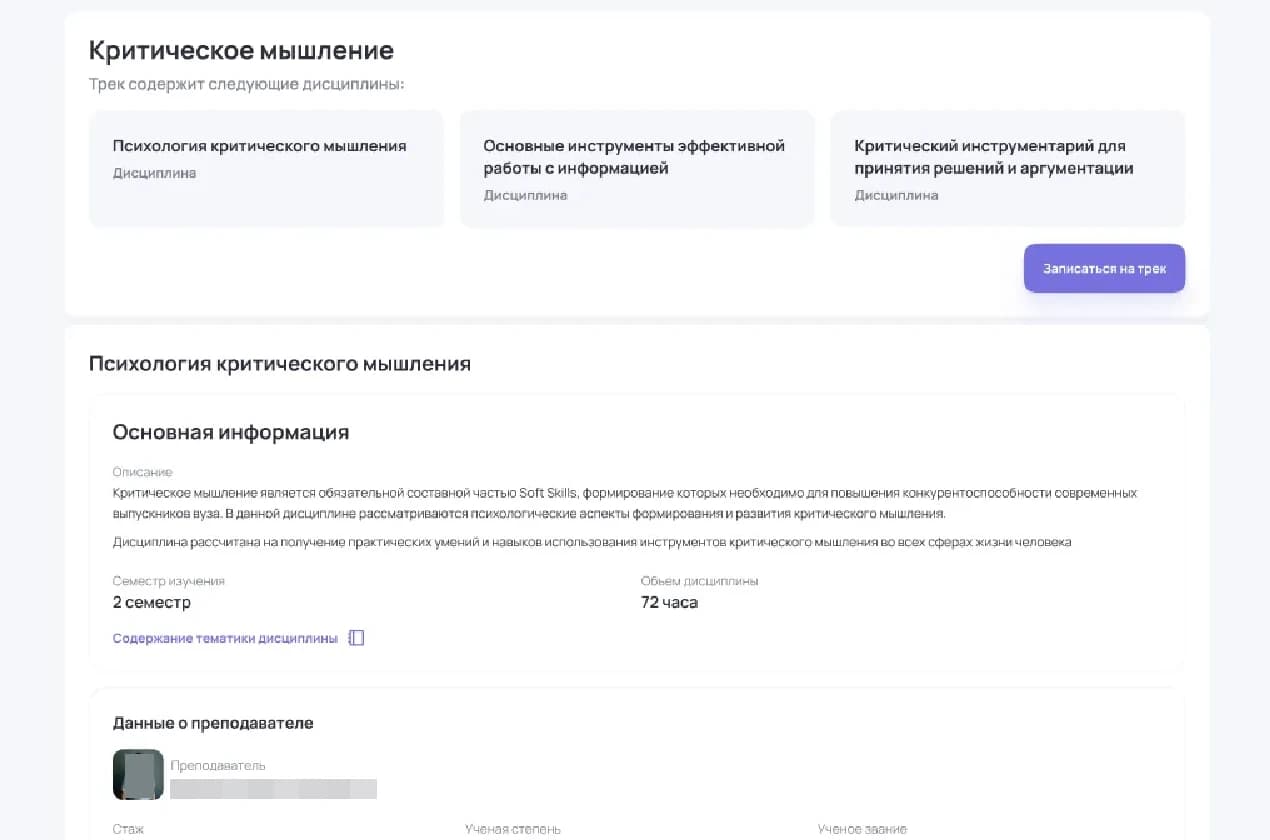Image resolution: width=1270 pixels, height=840 pixels.
Task: Select the "Психология критического мышления" discipline card
Action: [266, 168]
